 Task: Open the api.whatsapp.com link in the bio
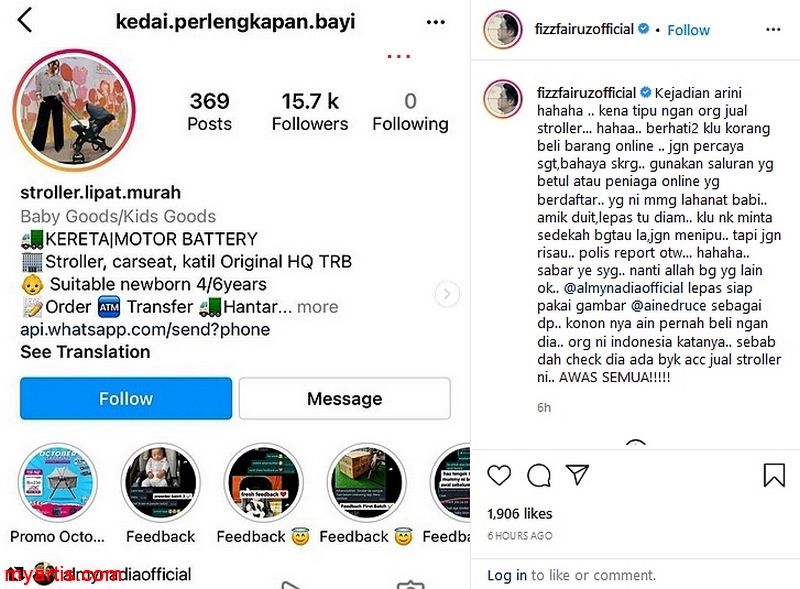click(145, 329)
